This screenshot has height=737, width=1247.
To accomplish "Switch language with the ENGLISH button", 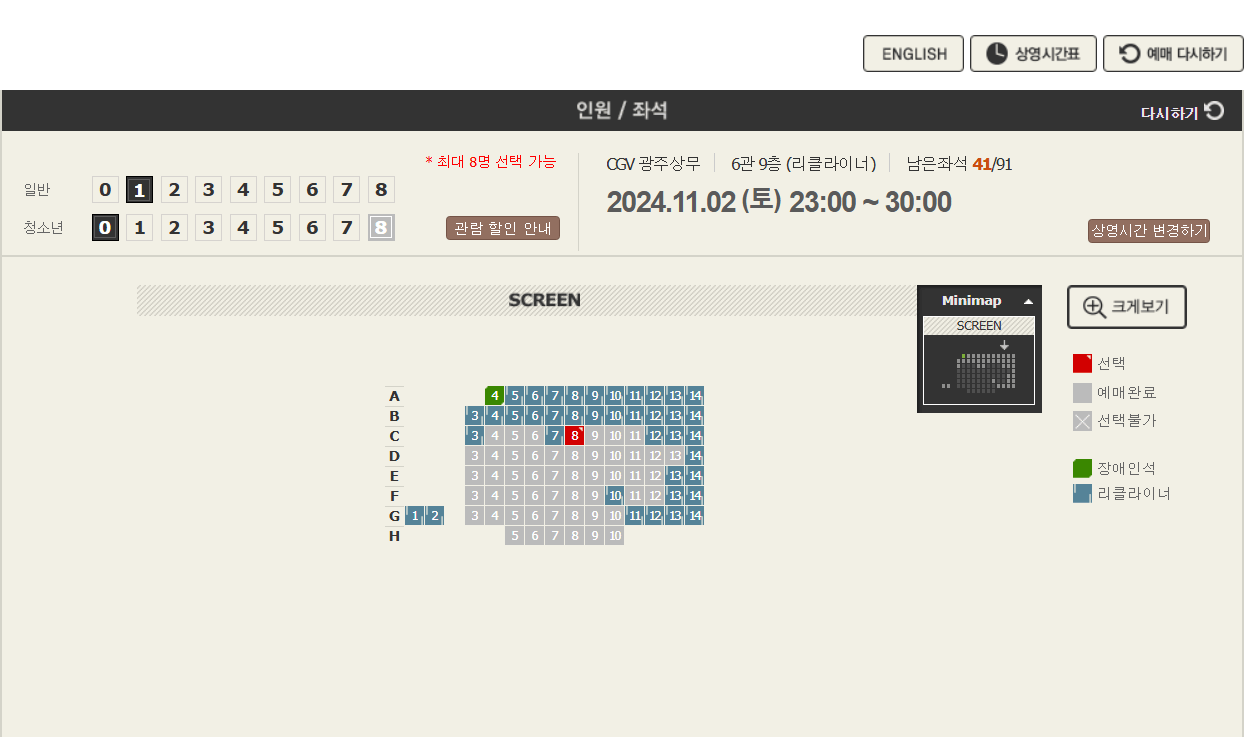I will 913,54.
